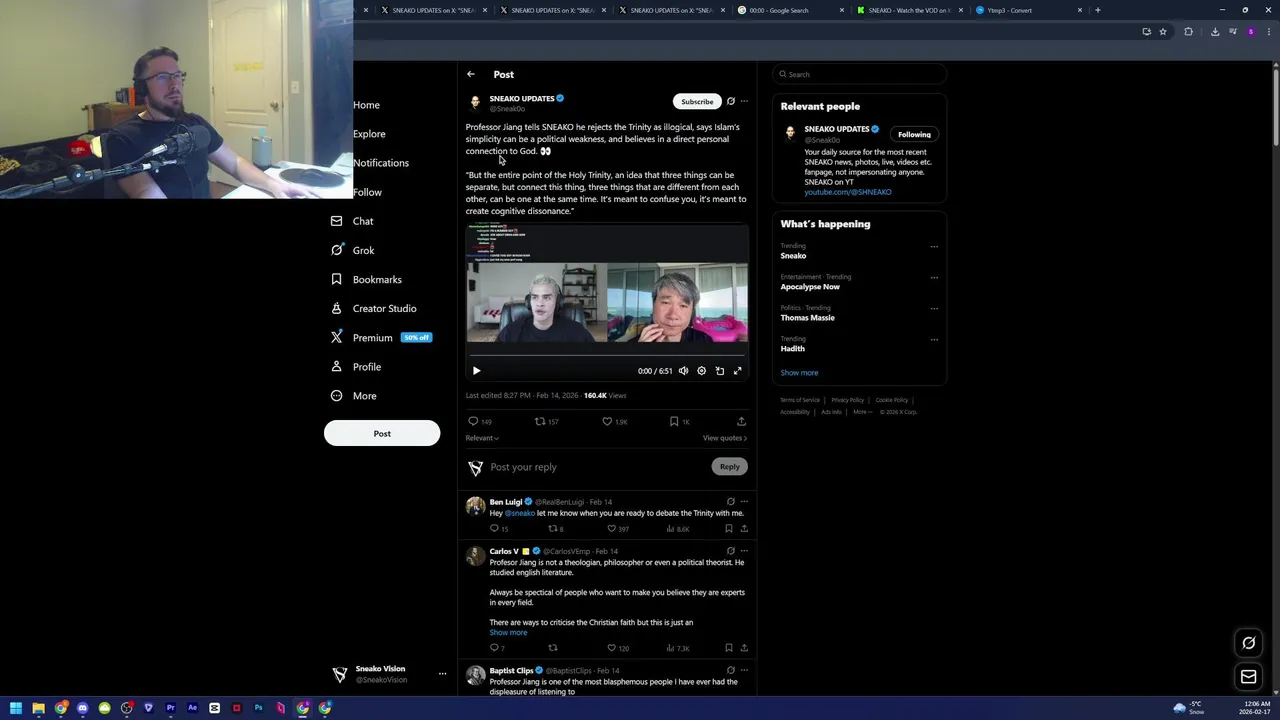
Task: Open youtube.com/@SHNEAKO link
Action: click(x=848, y=192)
